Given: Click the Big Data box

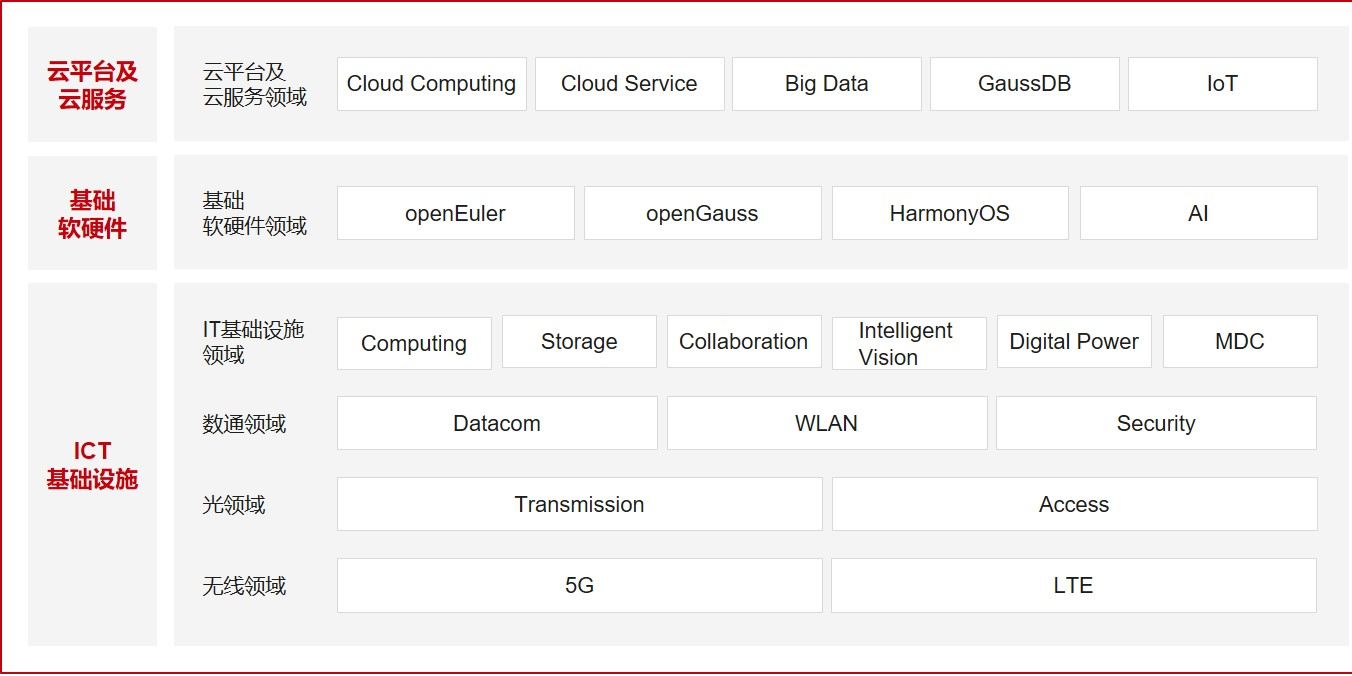Looking at the screenshot, I should [826, 84].
